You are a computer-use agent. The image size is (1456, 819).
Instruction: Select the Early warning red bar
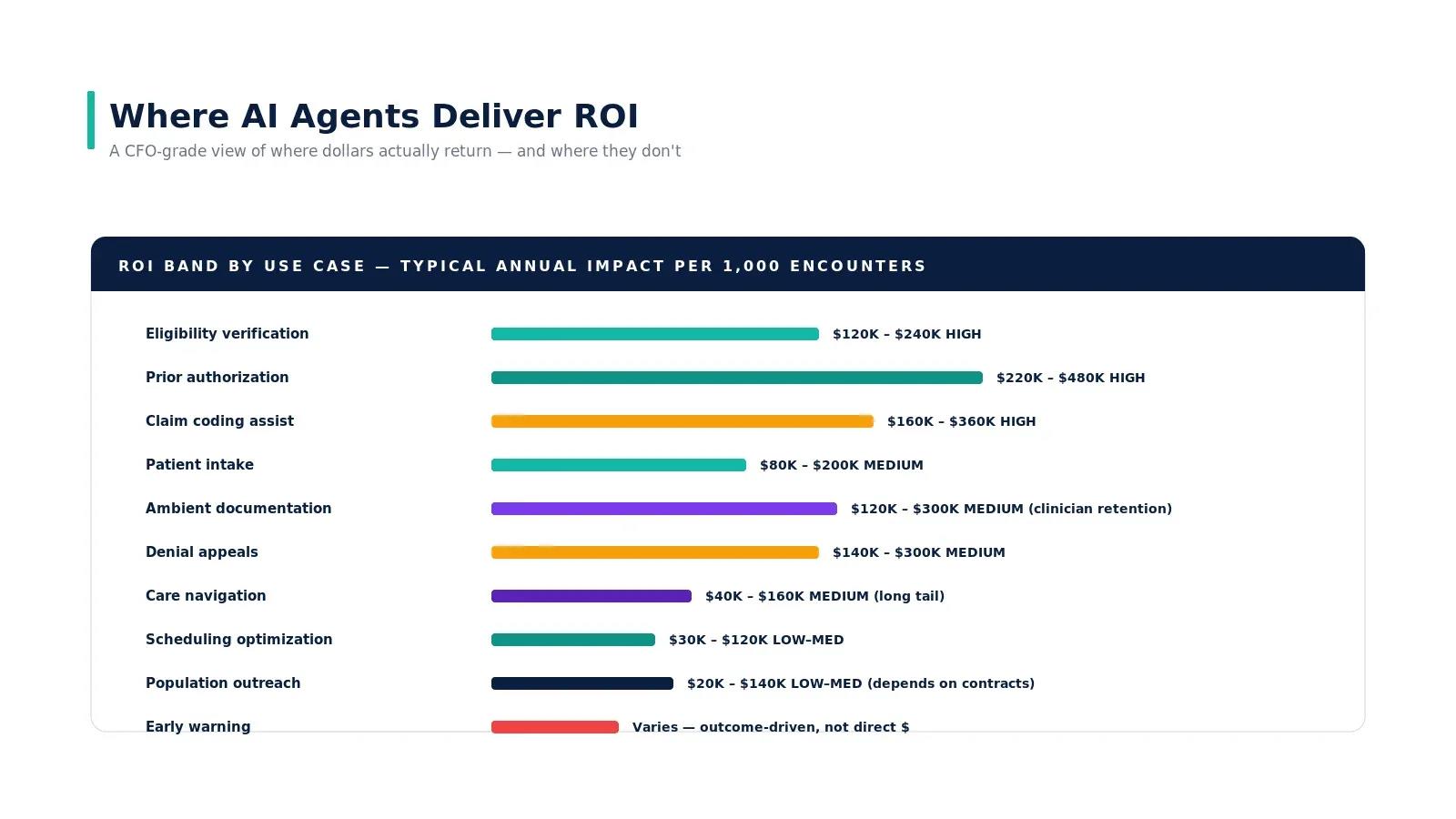tap(555, 727)
